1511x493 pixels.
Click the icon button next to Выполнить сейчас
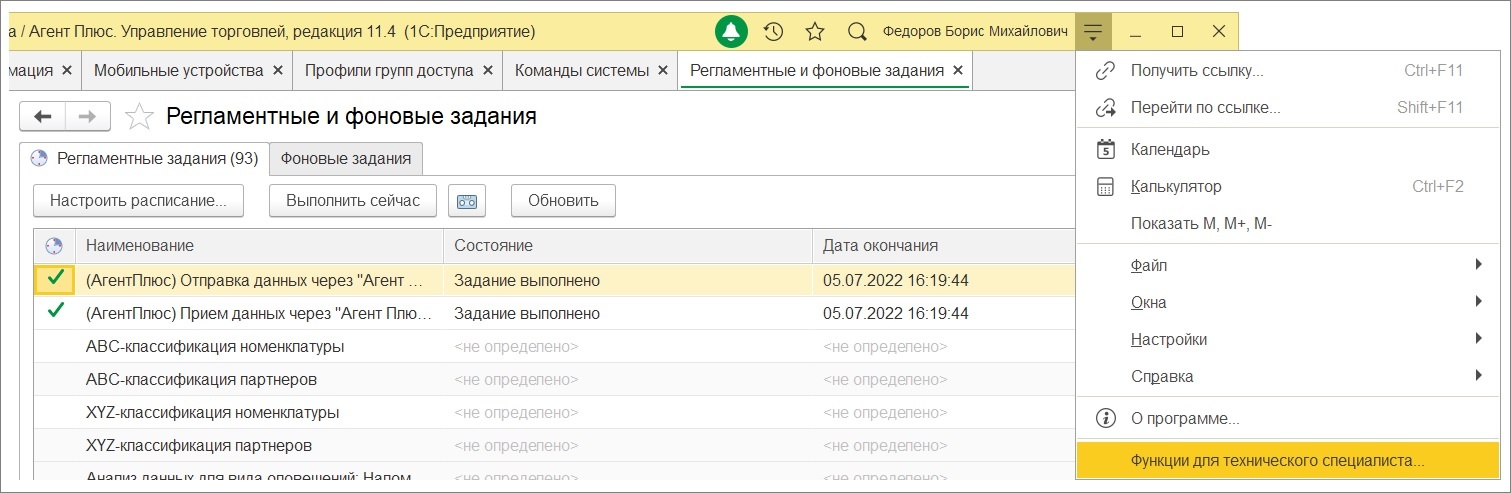(467, 200)
